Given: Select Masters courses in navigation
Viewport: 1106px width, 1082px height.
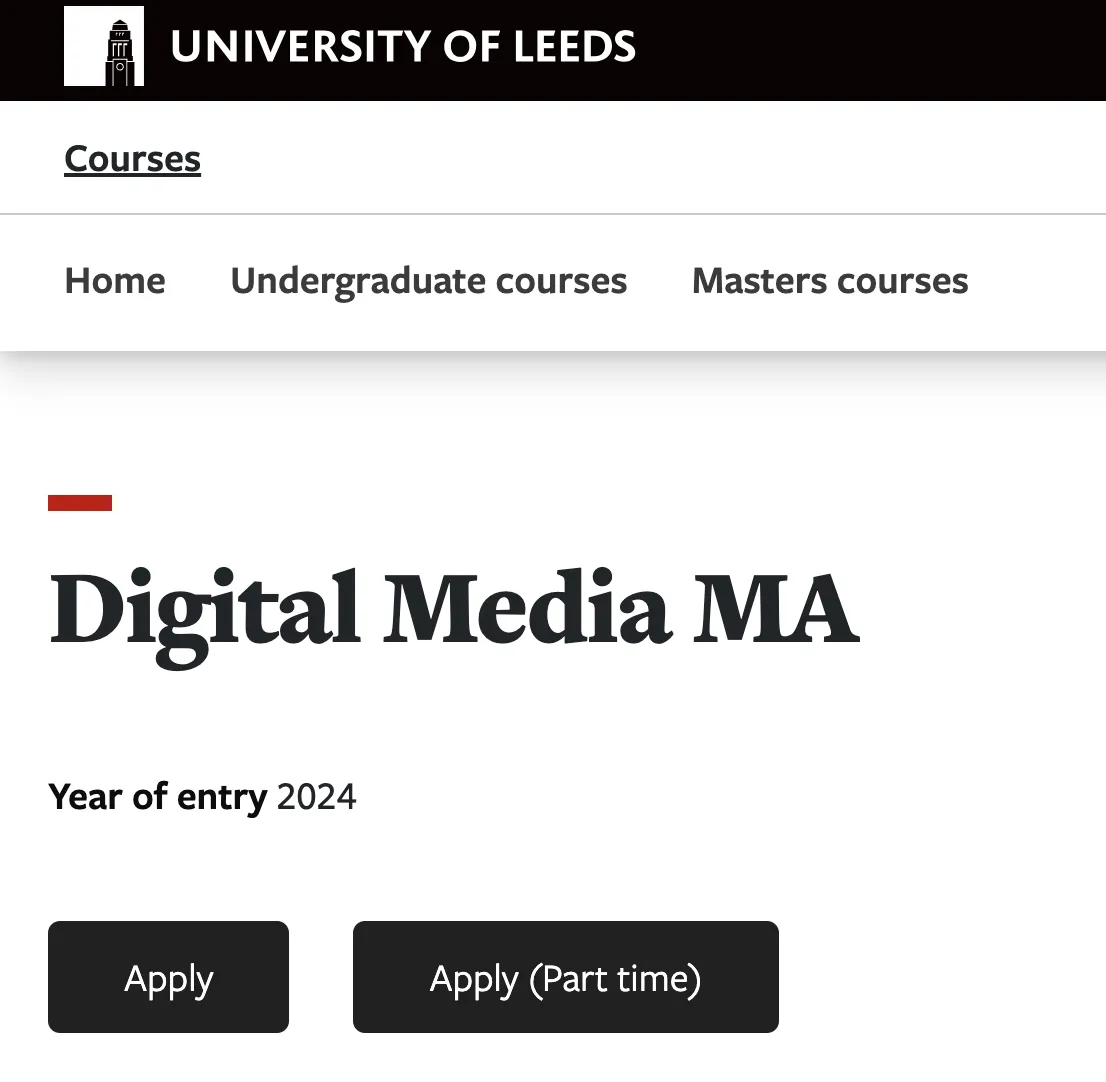Looking at the screenshot, I should [830, 281].
